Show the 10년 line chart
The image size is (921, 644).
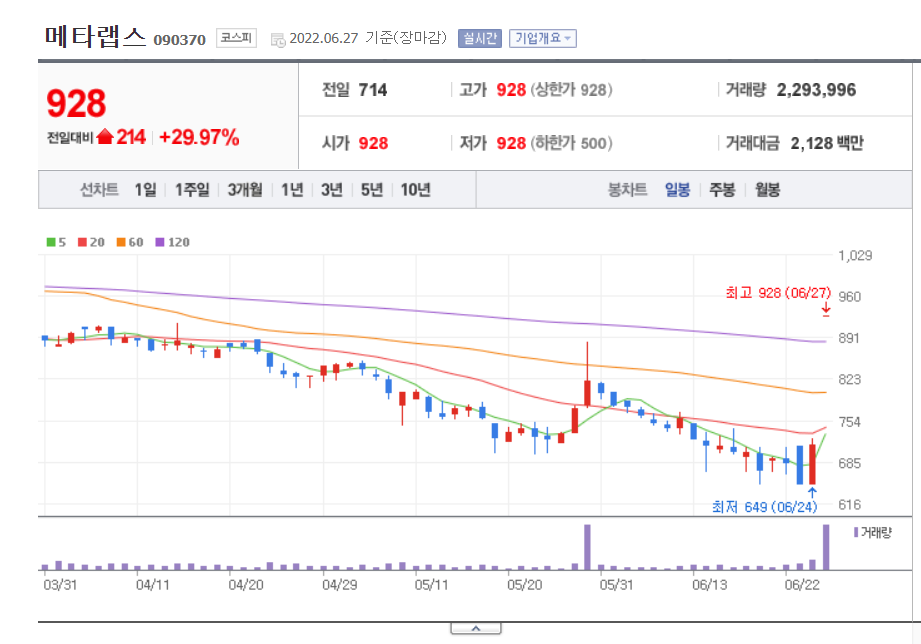[415, 190]
